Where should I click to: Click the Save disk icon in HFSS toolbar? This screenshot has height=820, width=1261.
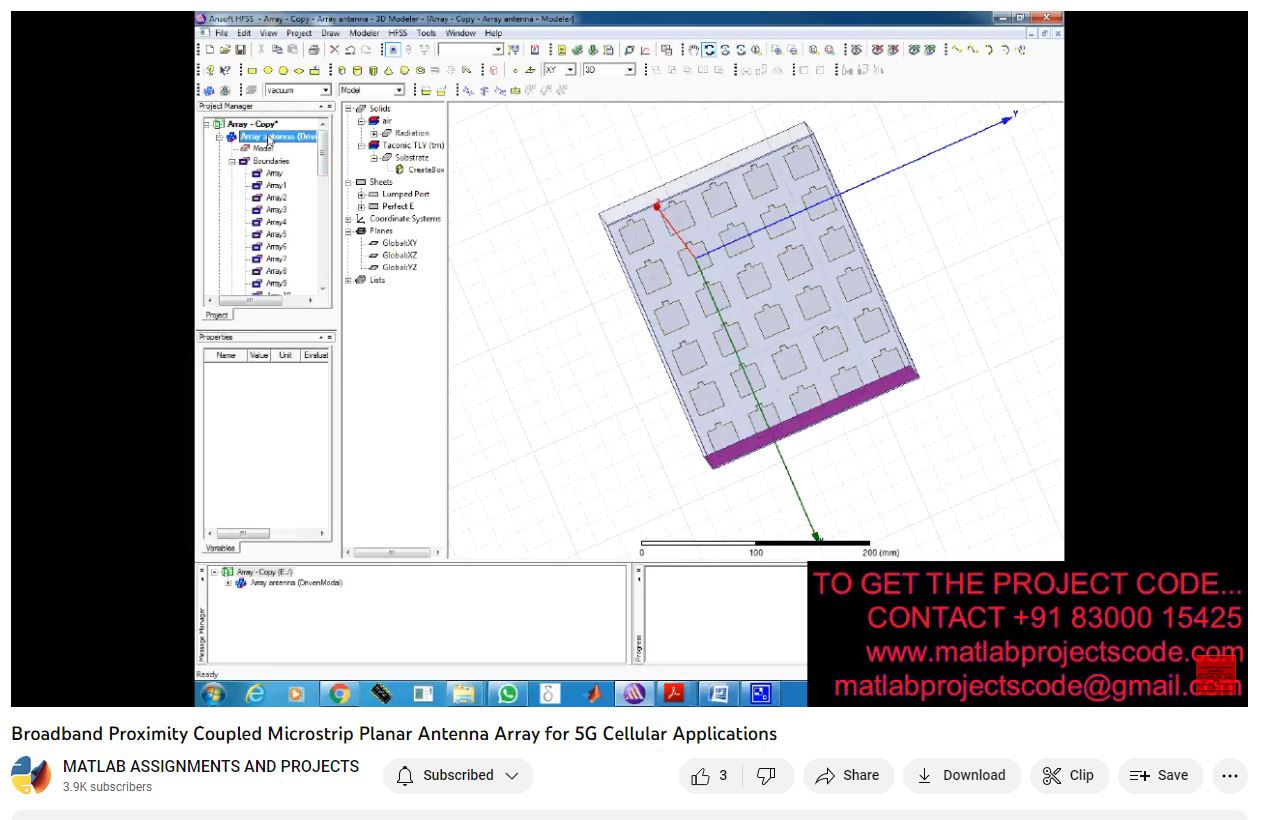240,50
